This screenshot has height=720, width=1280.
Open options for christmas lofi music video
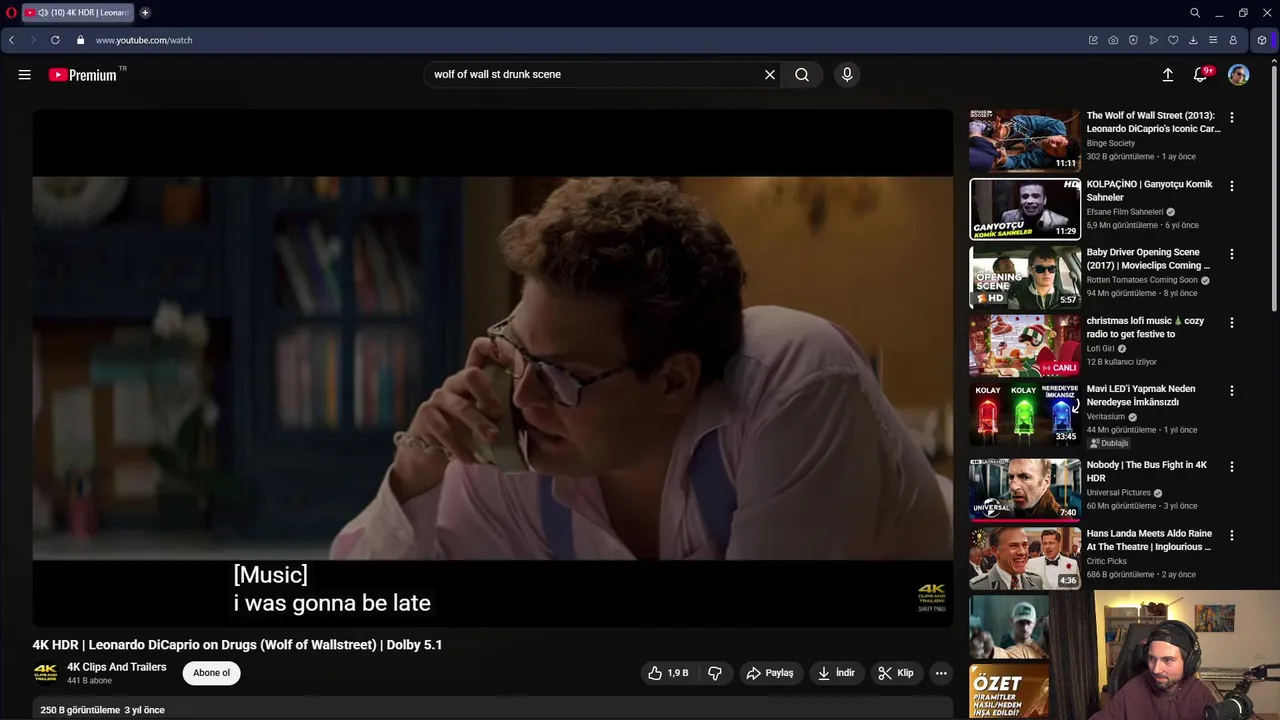(x=1231, y=323)
